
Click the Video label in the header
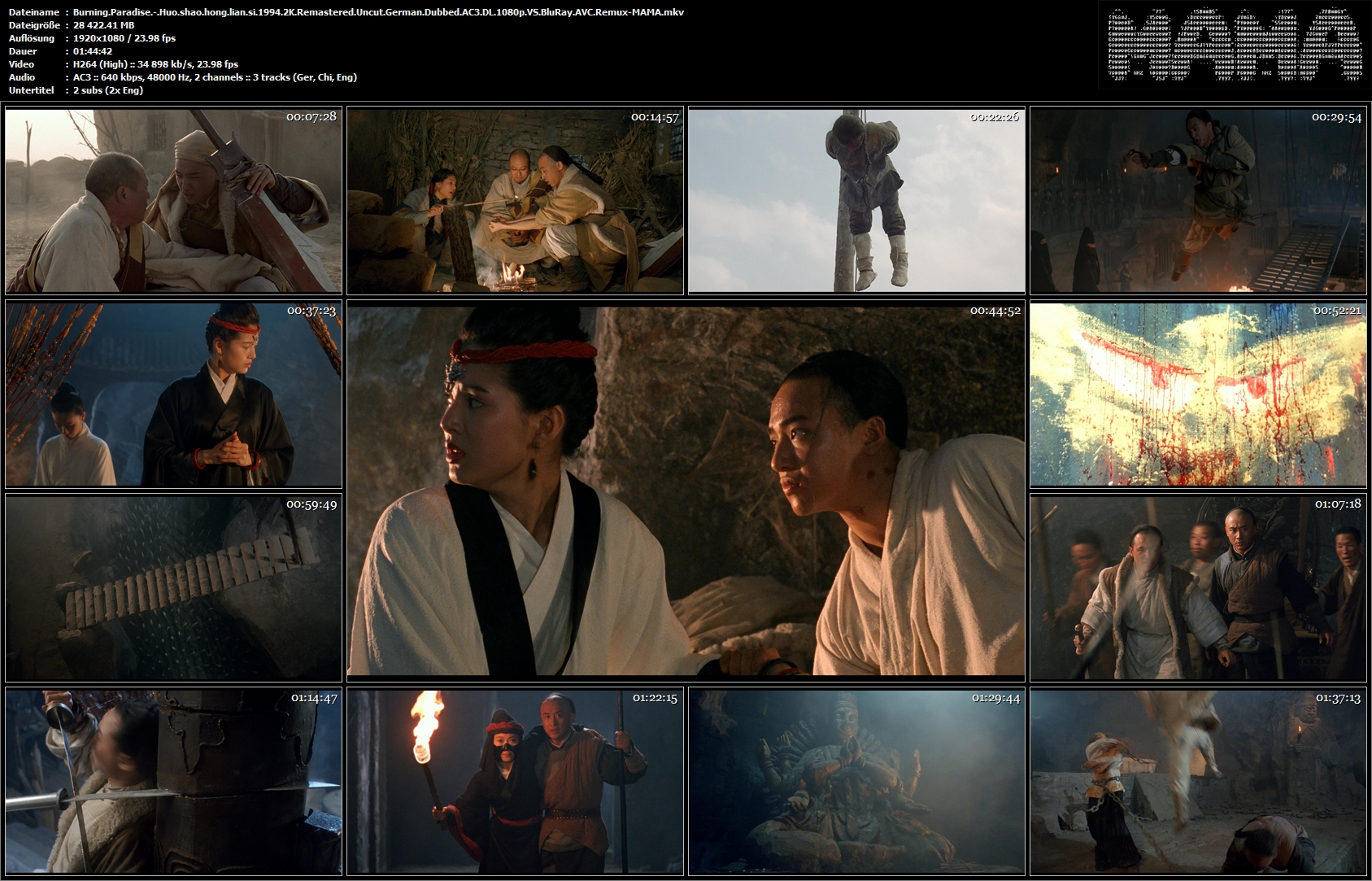coord(21,64)
